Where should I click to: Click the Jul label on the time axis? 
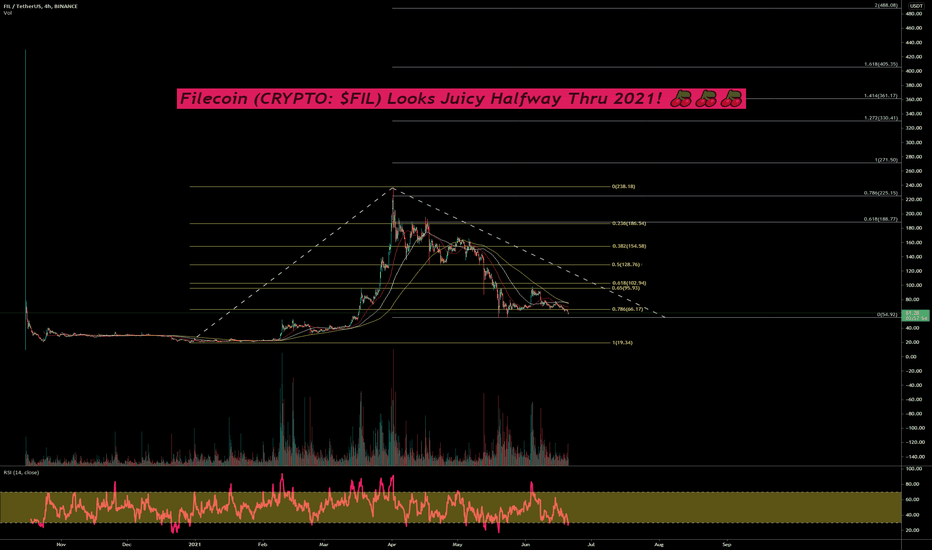click(591, 544)
